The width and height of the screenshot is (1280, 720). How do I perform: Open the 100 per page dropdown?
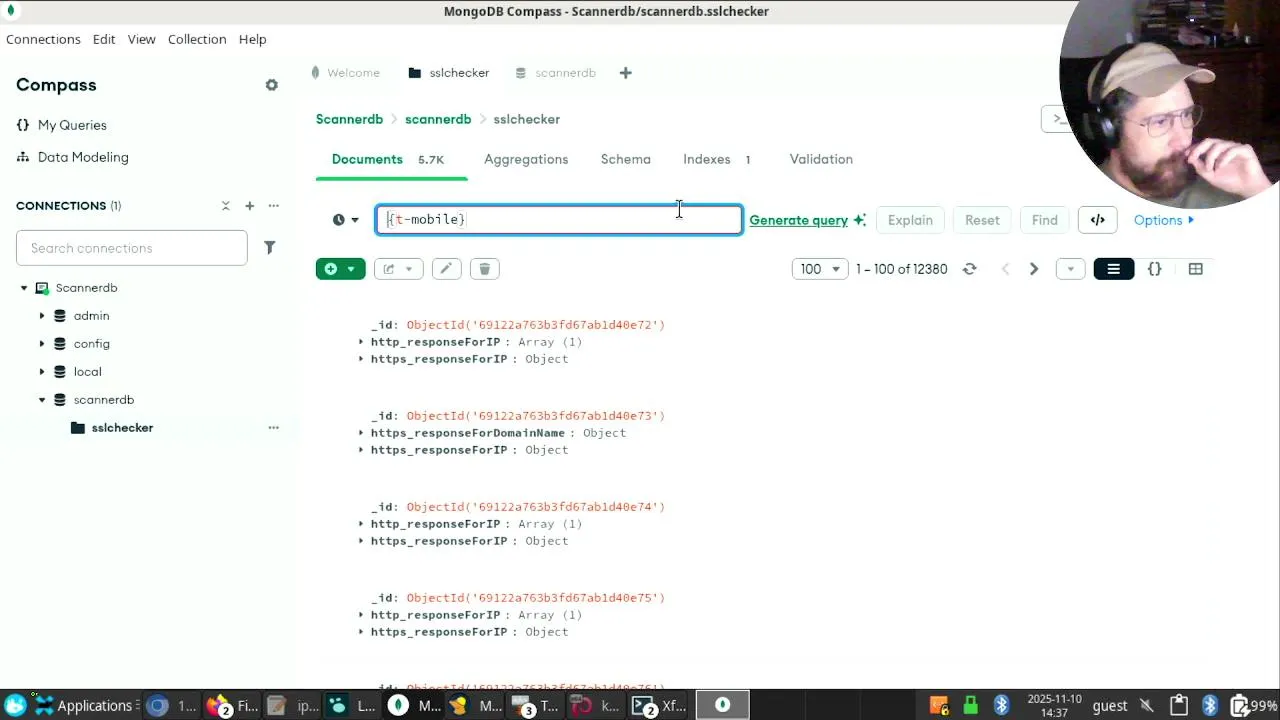tap(820, 269)
